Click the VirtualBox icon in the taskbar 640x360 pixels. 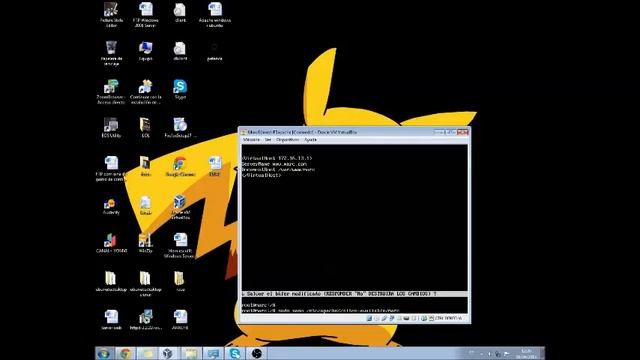pyautogui.click(x=168, y=353)
